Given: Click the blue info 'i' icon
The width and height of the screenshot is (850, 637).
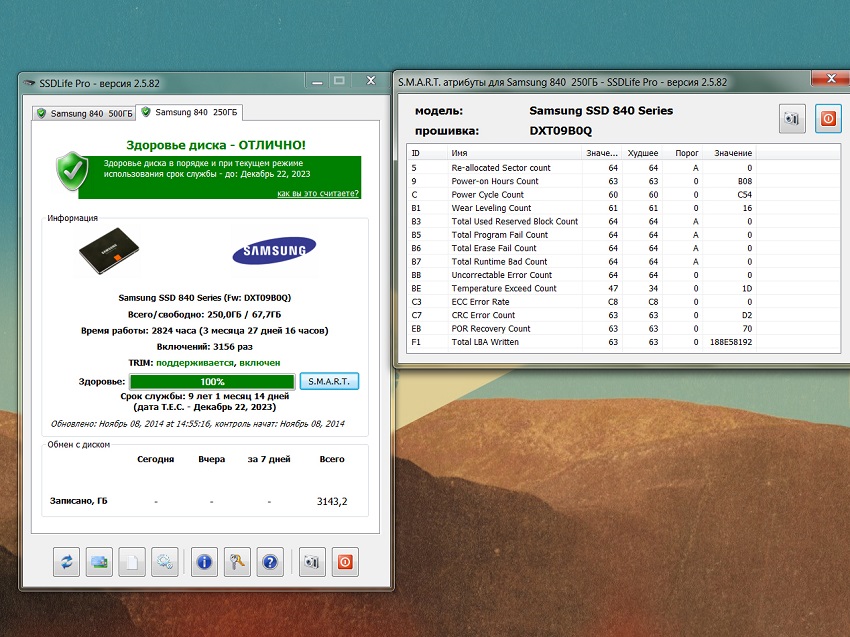Looking at the screenshot, I should (x=205, y=562).
